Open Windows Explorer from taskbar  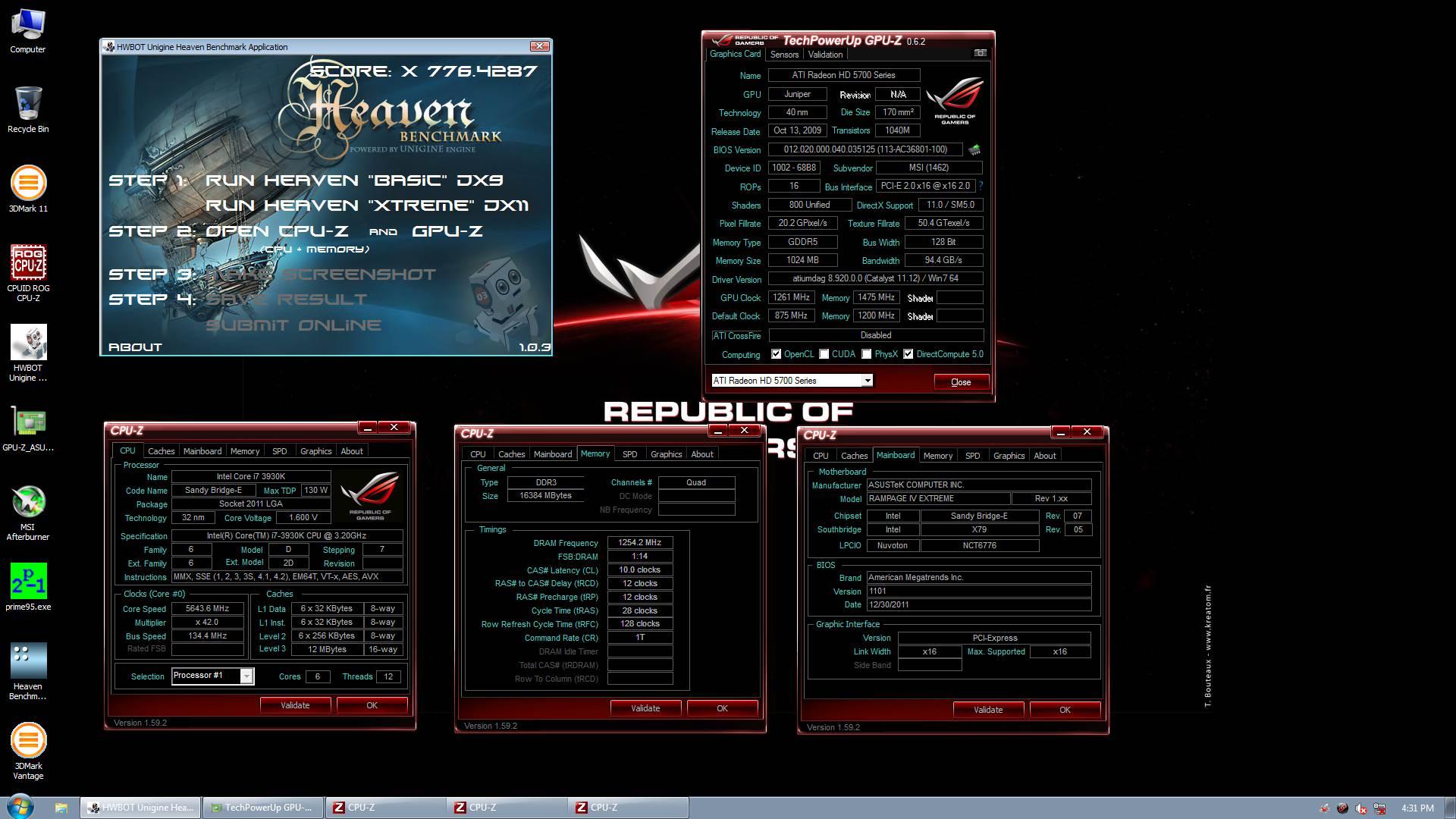tap(61, 808)
